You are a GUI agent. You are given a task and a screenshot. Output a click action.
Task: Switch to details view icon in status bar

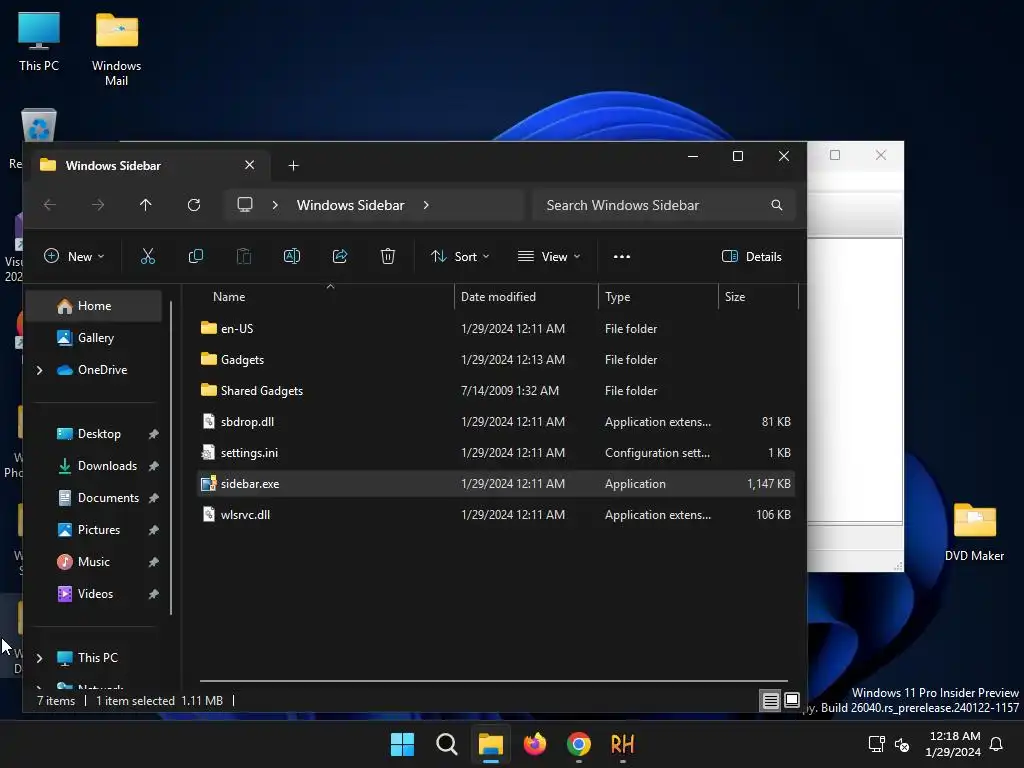point(771,701)
